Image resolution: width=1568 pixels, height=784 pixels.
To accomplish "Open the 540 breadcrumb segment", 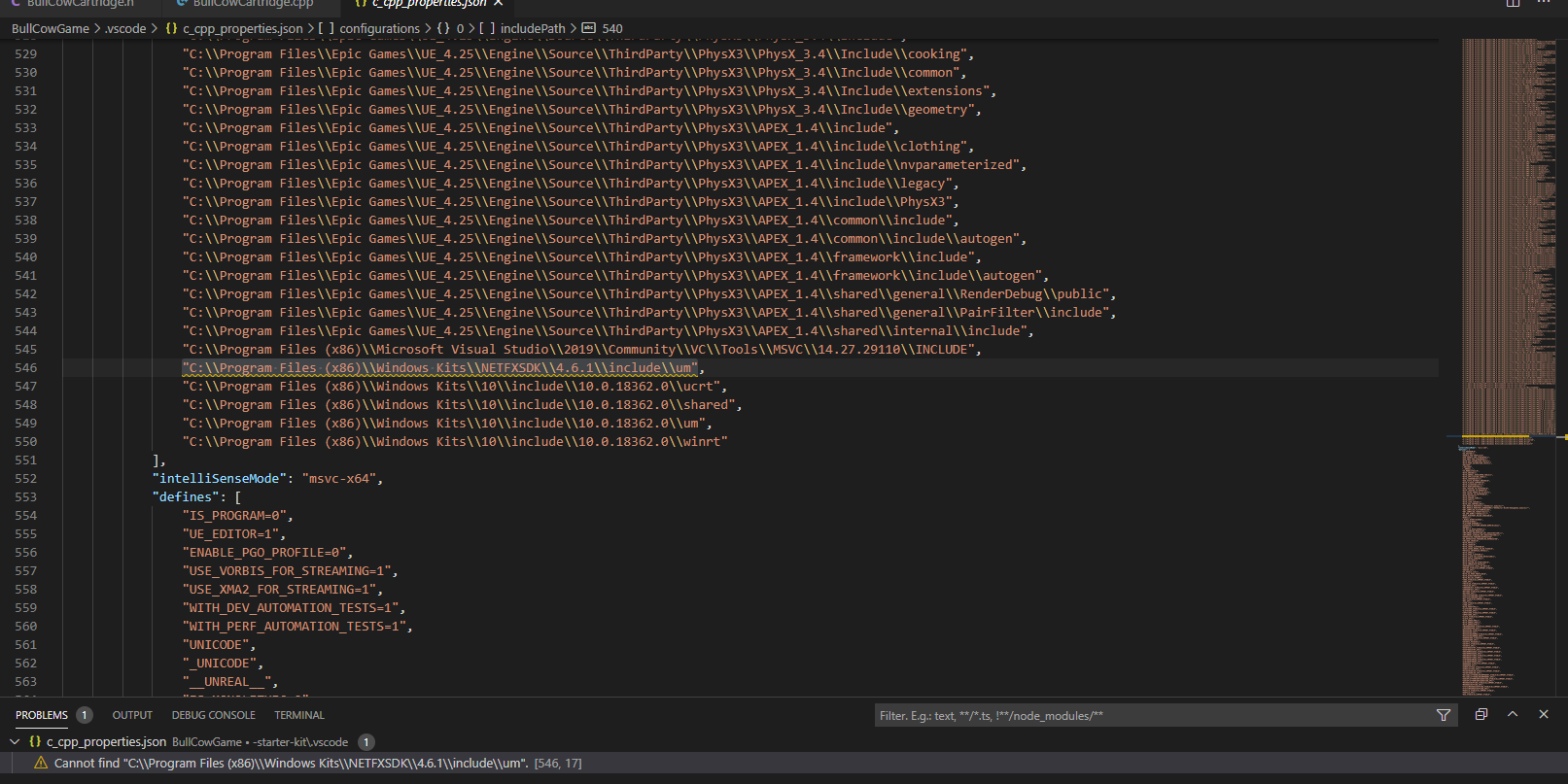I will point(612,28).
